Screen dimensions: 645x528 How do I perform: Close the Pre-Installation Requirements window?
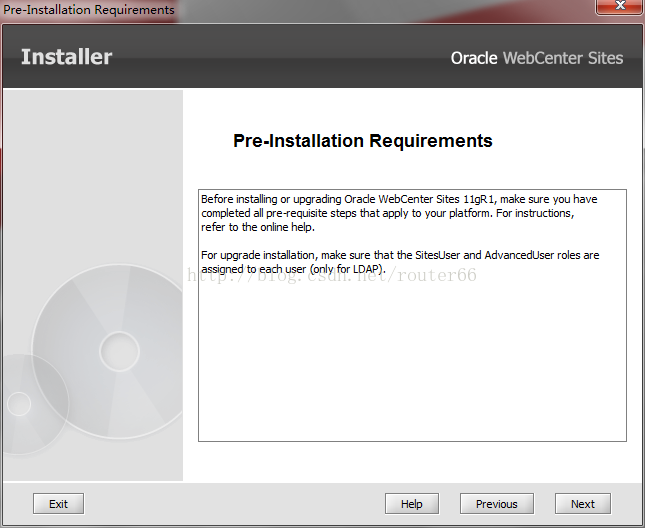pyautogui.click(x=619, y=6)
